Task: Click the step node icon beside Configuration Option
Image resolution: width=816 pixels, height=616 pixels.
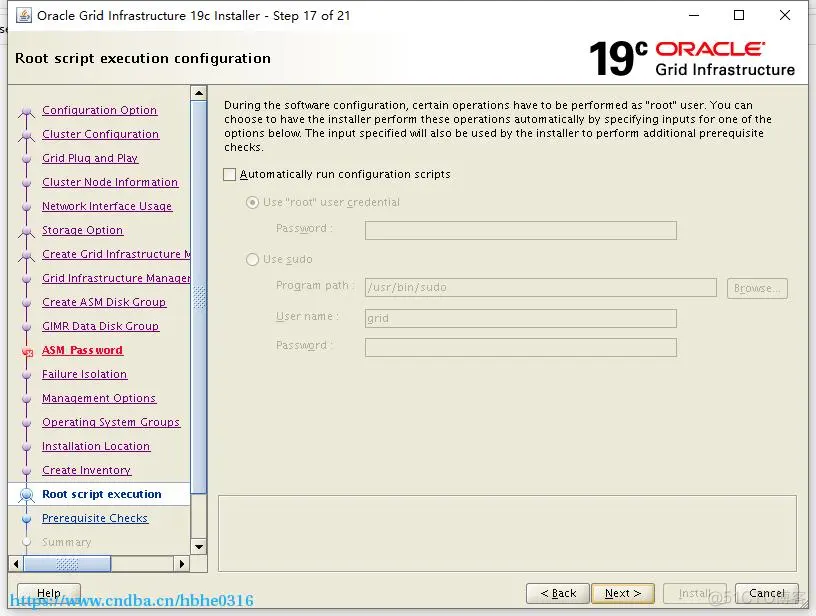Action: click(27, 112)
